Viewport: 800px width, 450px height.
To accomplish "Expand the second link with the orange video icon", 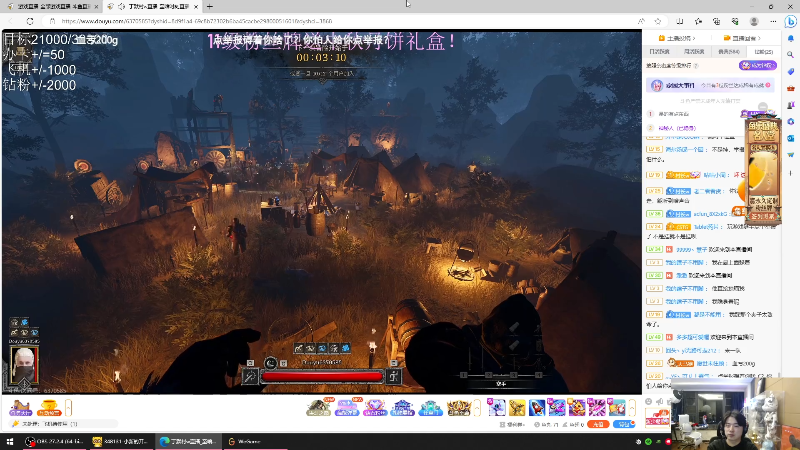I will pyautogui.click(x=742, y=38).
